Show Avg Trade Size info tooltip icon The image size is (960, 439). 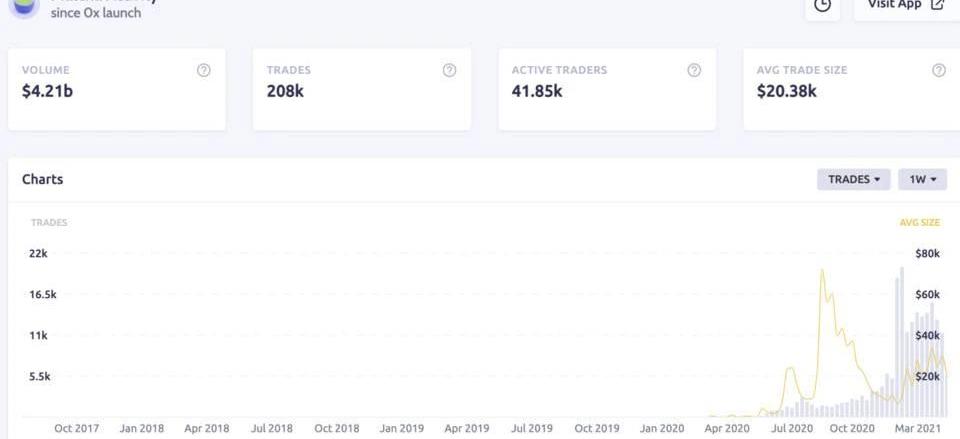pyautogui.click(x=939, y=70)
